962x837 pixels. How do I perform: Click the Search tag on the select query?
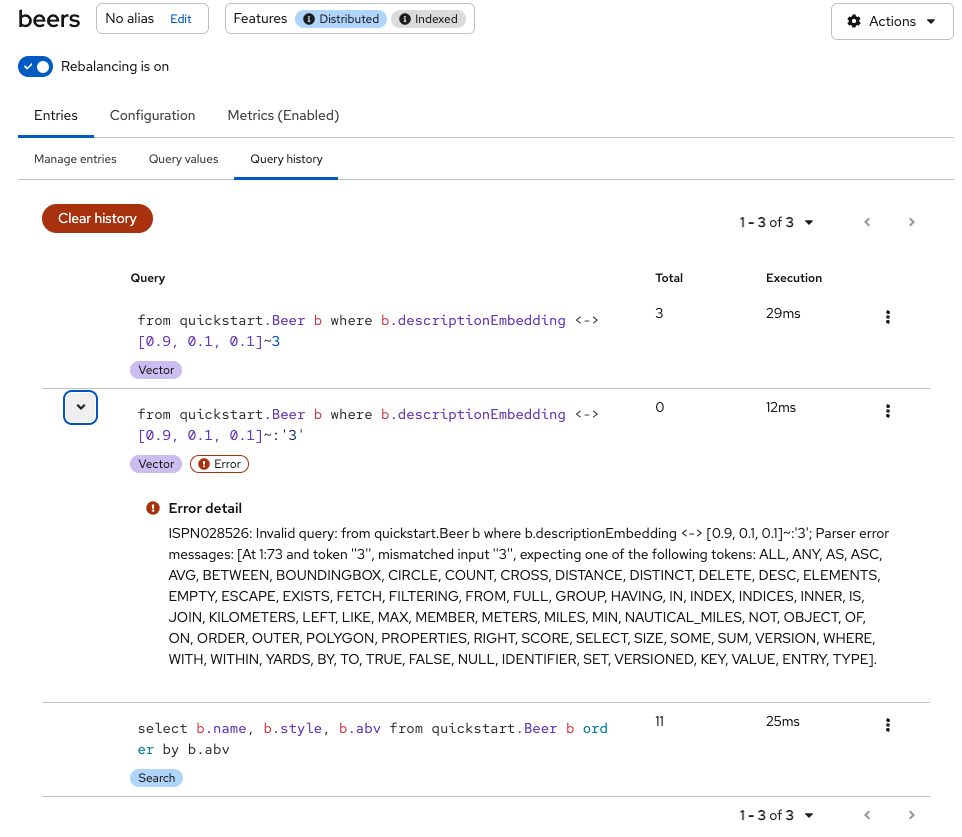[156, 778]
